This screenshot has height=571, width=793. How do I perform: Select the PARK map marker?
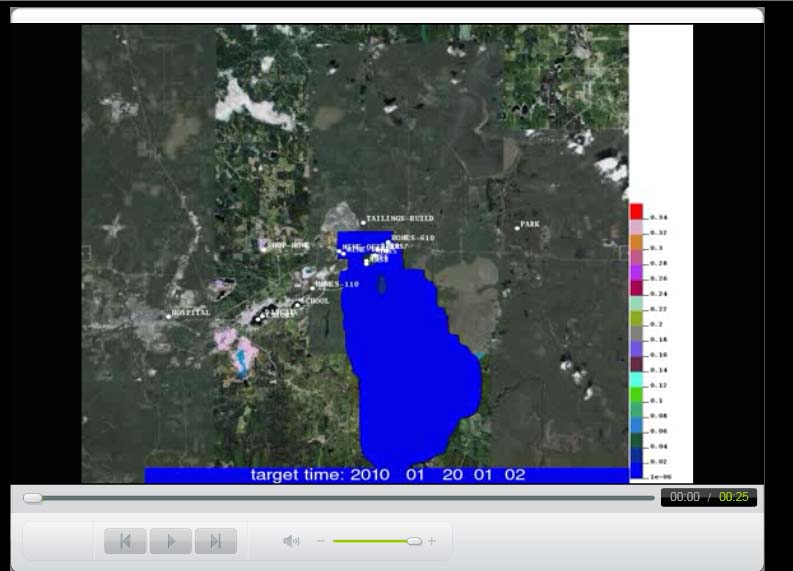pyautogui.click(x=517, y=227)
